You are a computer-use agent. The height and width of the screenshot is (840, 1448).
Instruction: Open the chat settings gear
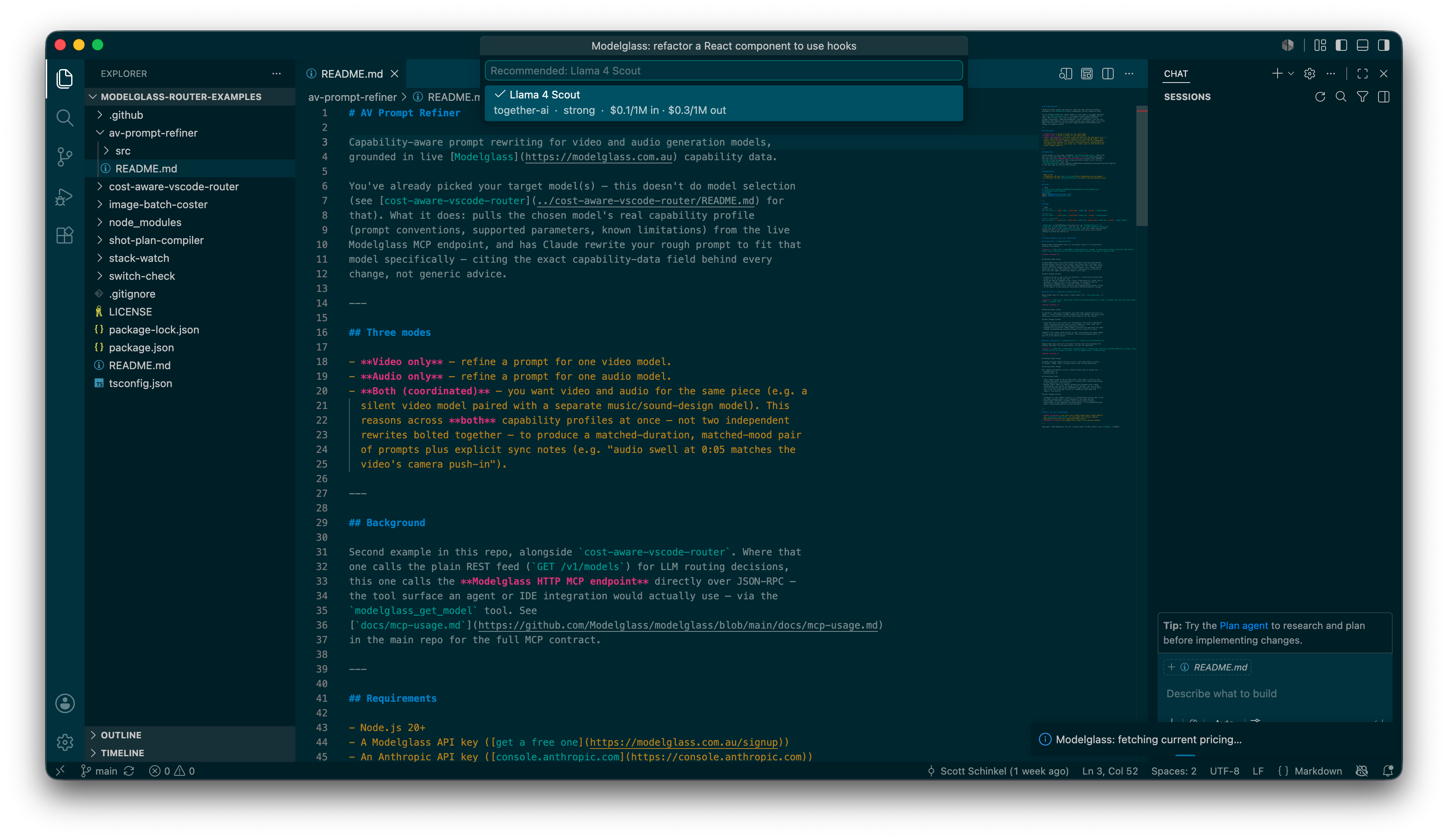(1310, 74)
